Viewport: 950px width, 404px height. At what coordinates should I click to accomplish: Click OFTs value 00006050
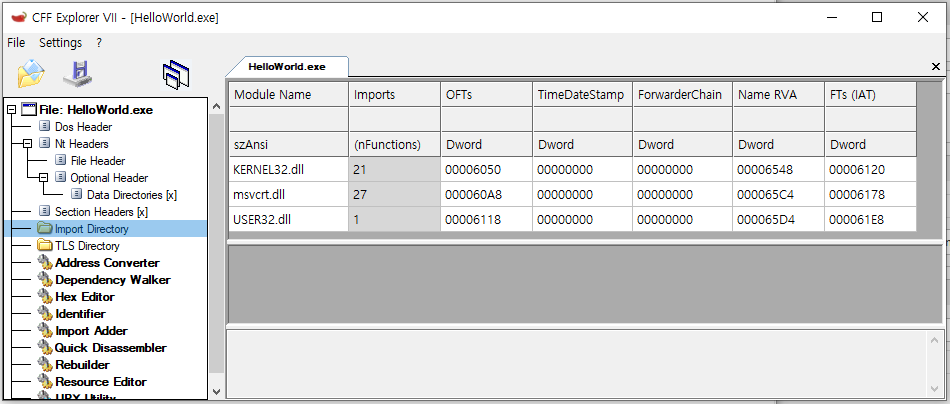[487, 170]
